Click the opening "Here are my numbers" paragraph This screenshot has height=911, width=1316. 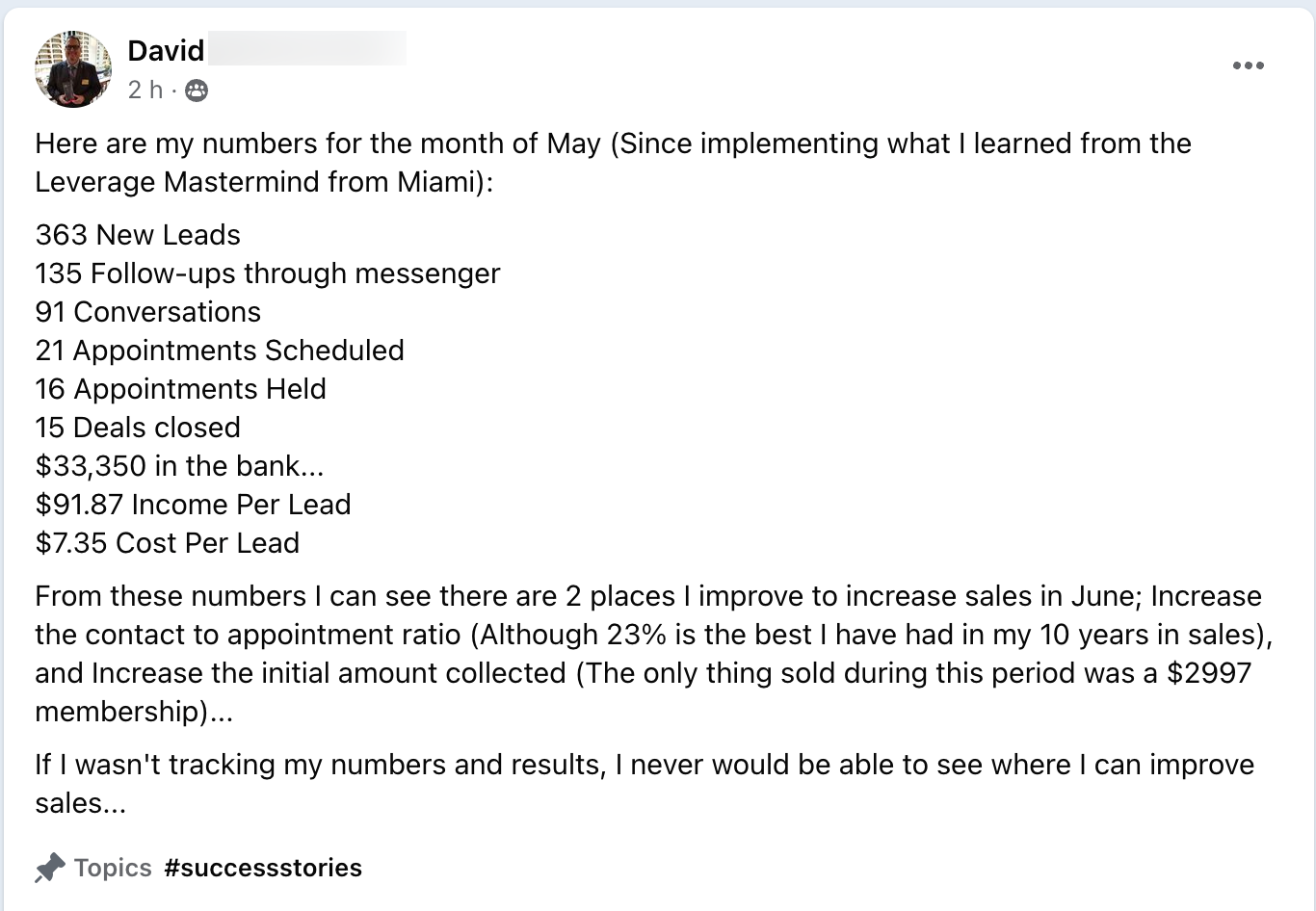[613, 163]
